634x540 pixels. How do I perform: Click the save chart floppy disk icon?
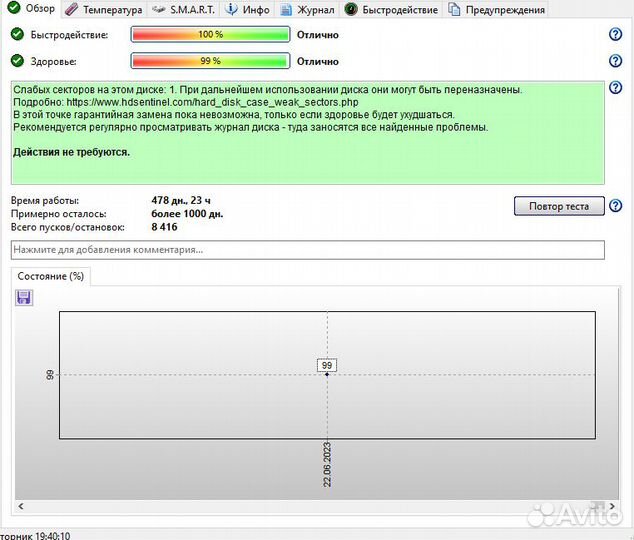[24, 297]
